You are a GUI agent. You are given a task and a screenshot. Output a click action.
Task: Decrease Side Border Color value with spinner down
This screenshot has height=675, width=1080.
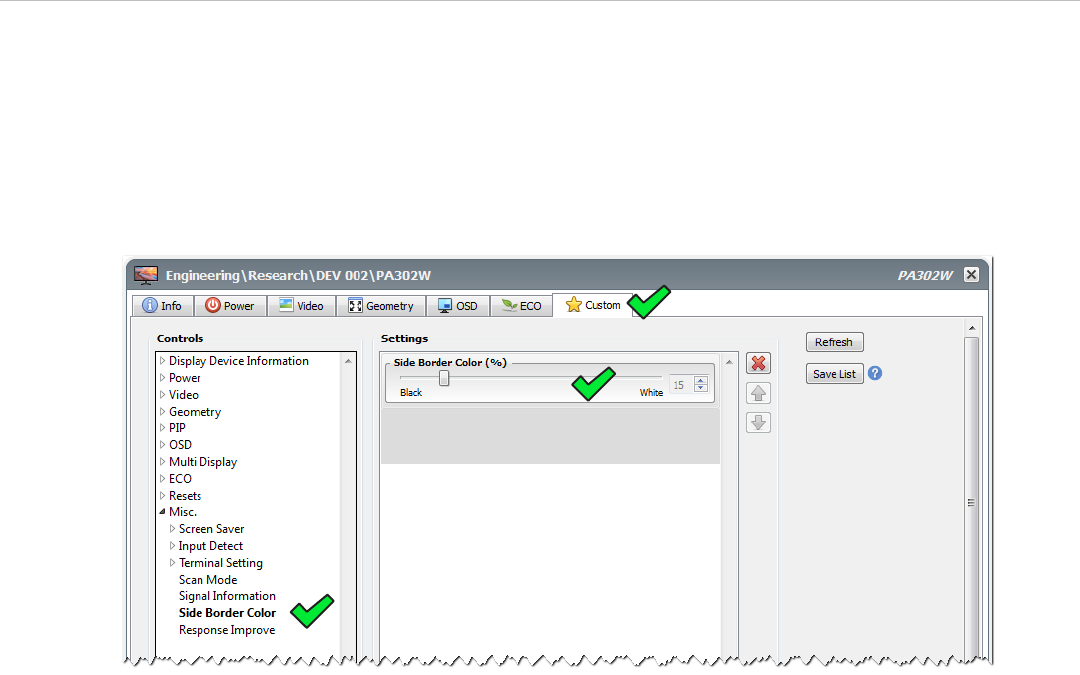point(700,388)
